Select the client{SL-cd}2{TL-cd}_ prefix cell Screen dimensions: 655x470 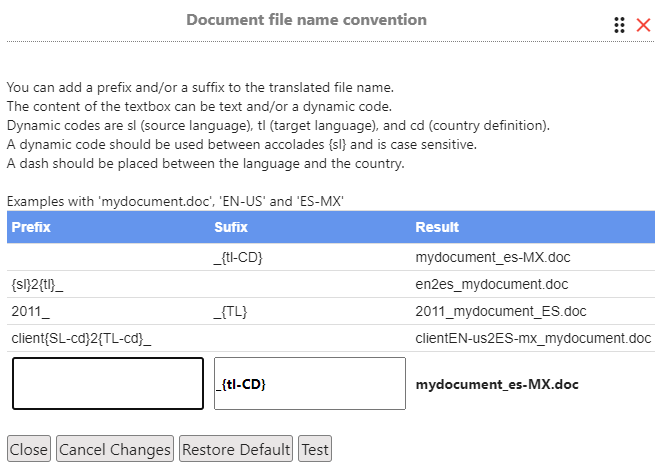click(81, 338)
